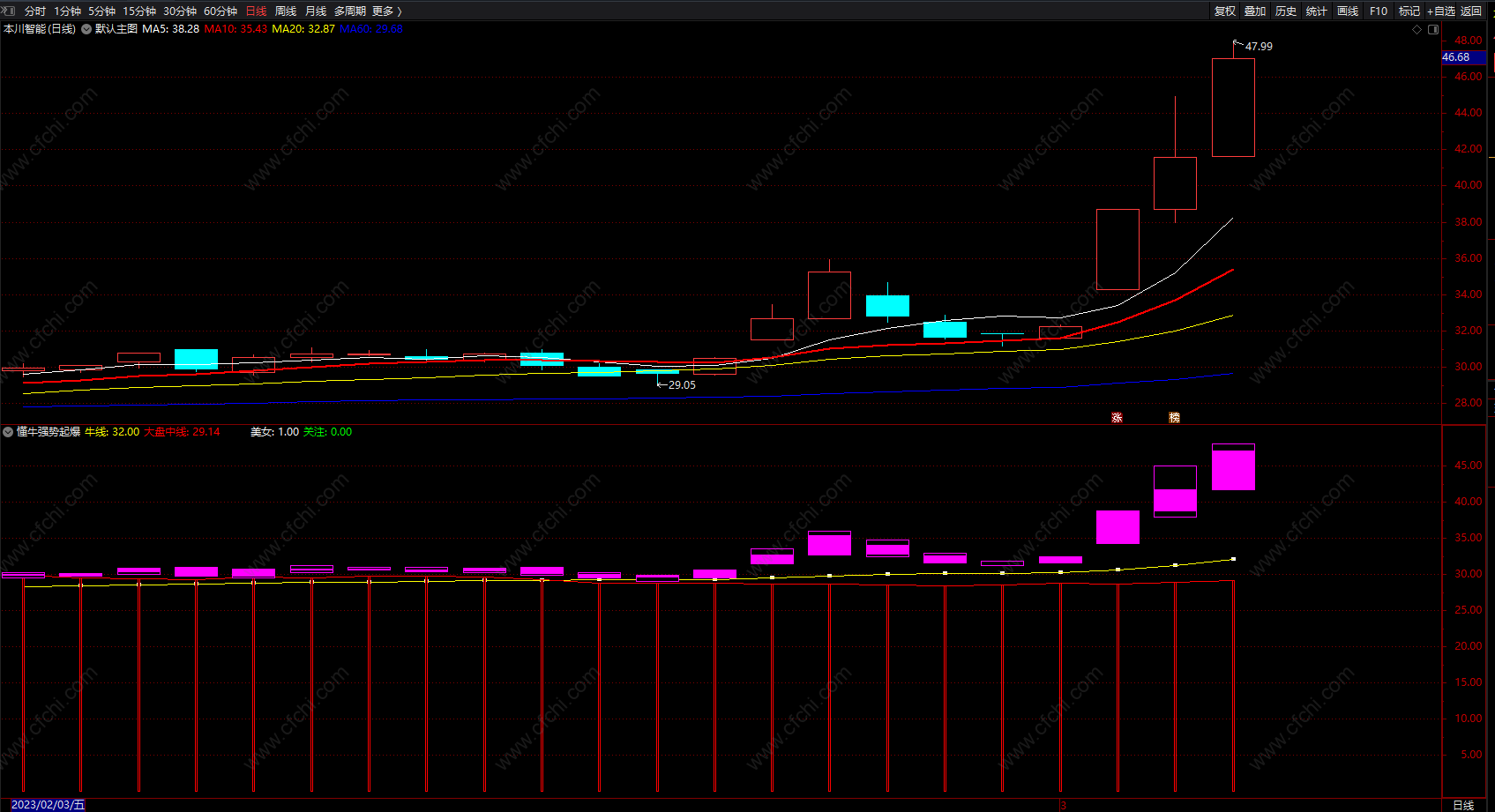Click the 46.68 current price tag

coord(1464,57)
